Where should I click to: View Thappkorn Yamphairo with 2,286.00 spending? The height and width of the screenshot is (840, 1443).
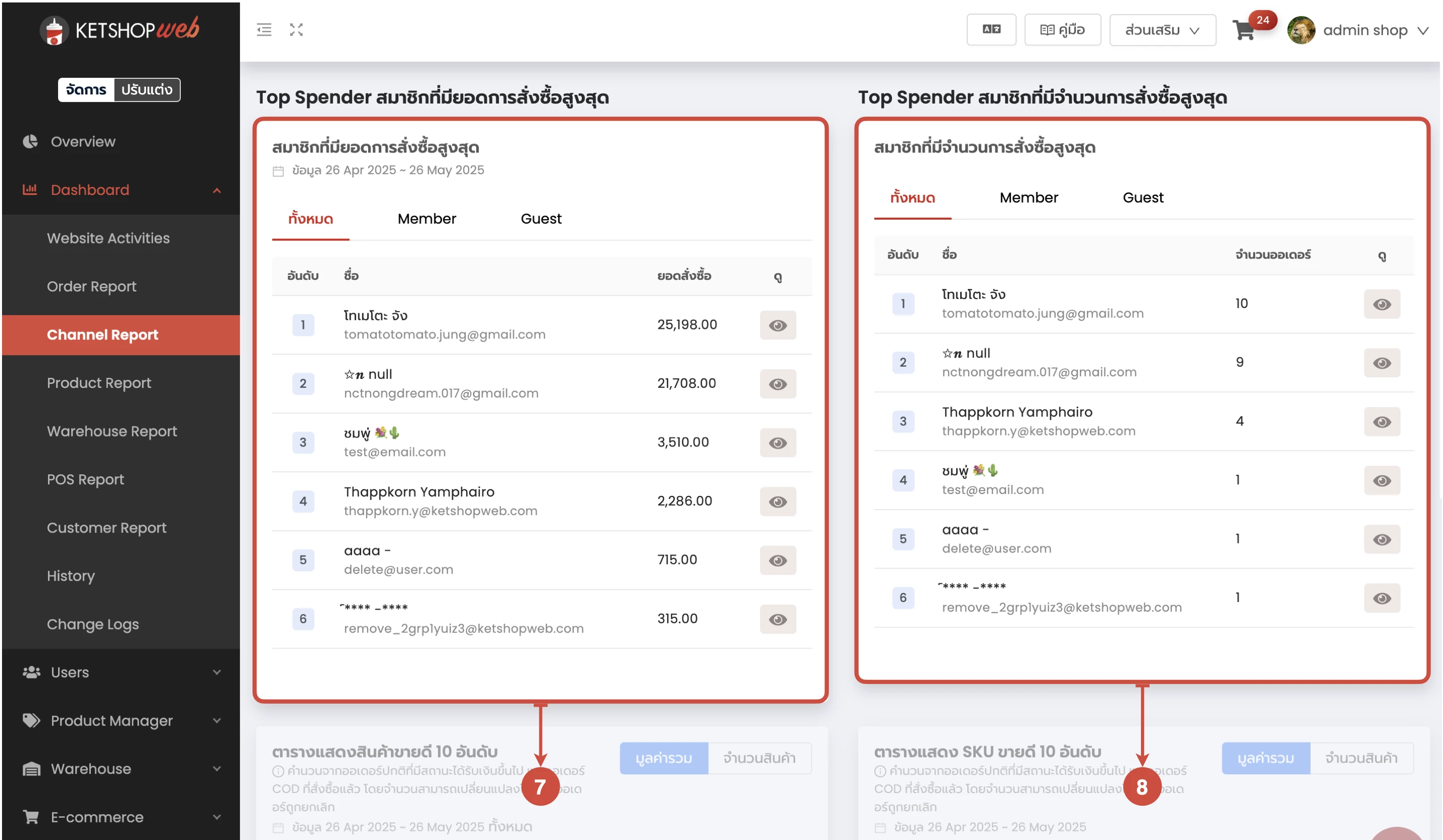[x=778, y=502]
